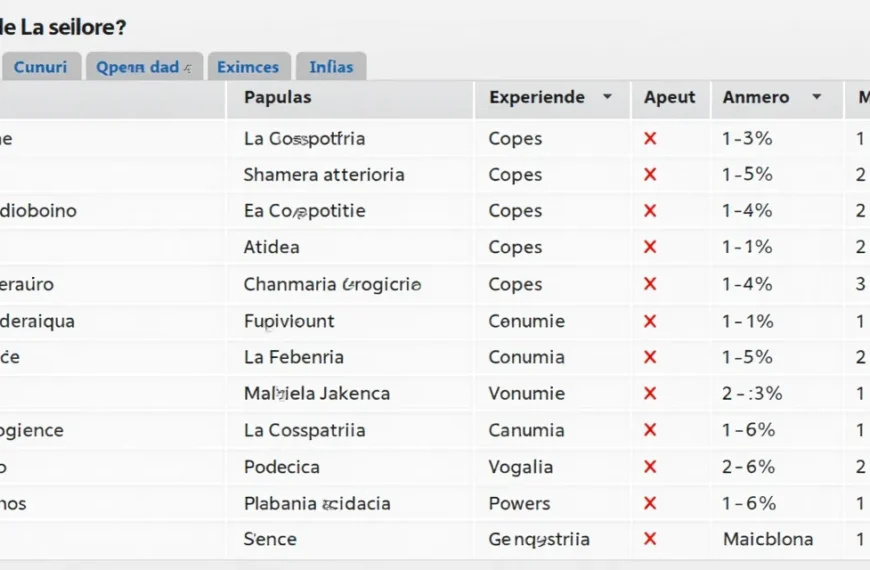Click the red X for Plabania acidacia
Viewport: 870px width, 570px height.
pyautogui.click(x=650, y=503)
